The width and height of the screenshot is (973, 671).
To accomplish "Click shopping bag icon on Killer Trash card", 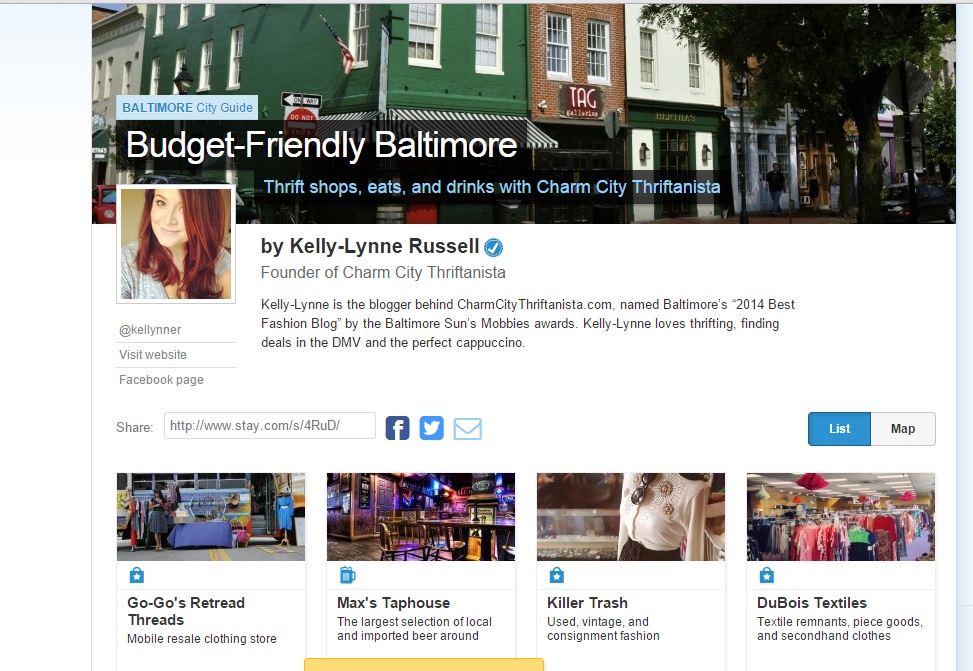I will coord(557,575).
